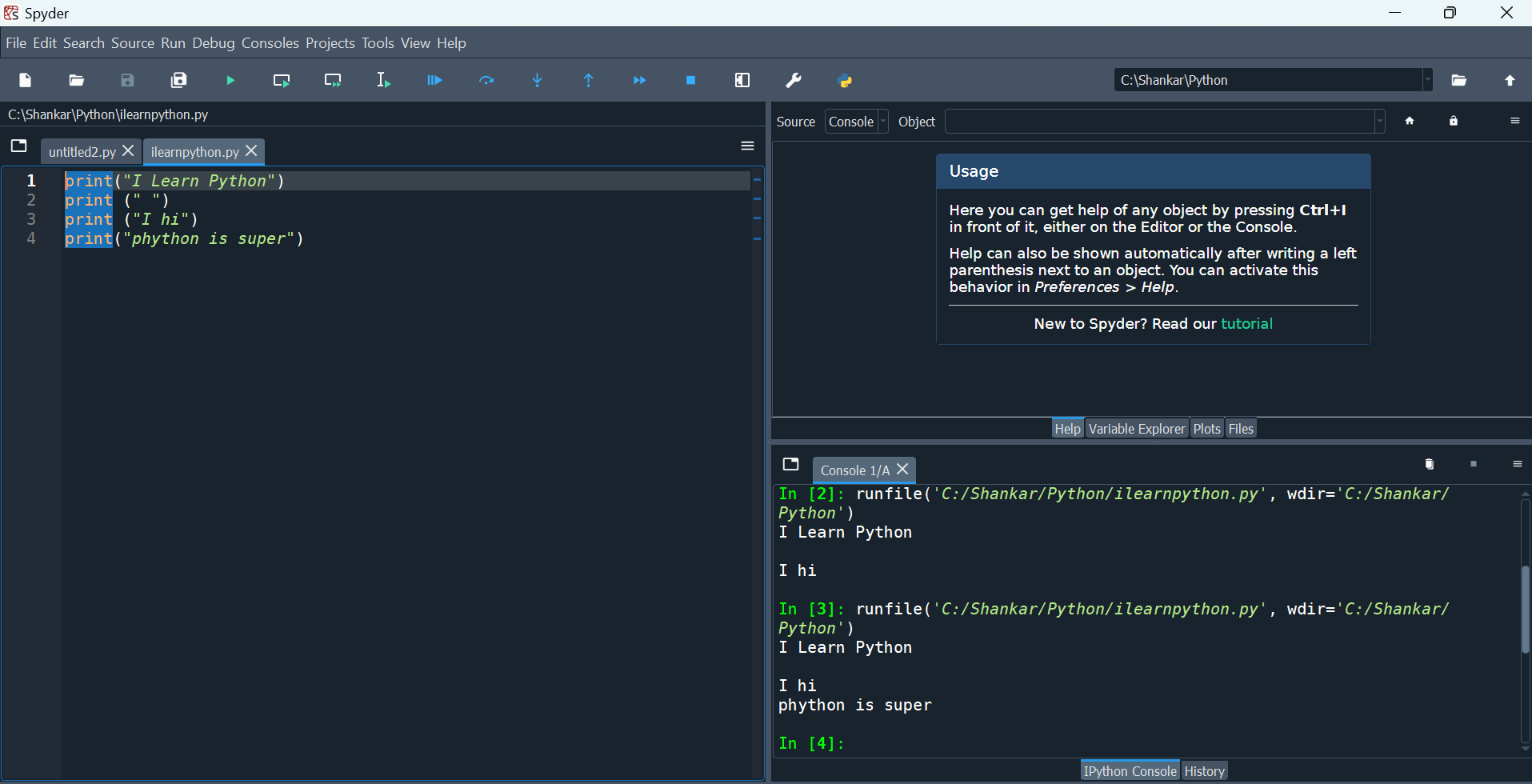
Task: Click Save all files icon
Action: point(179,81)
